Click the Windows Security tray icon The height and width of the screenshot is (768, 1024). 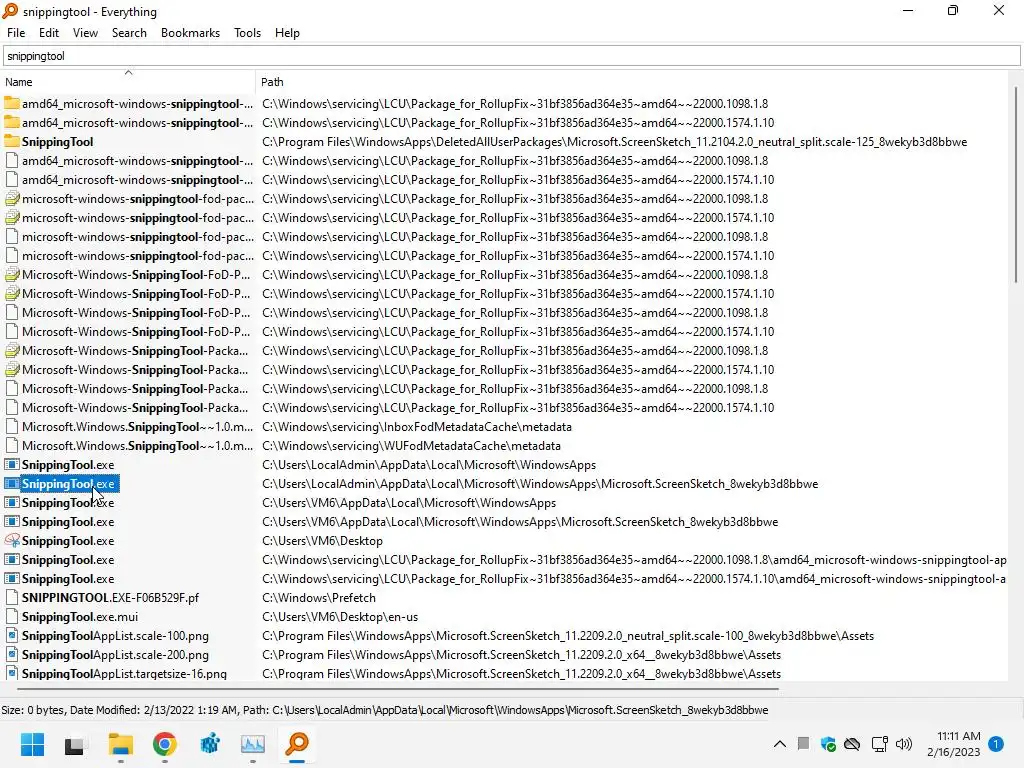[828, 744]
